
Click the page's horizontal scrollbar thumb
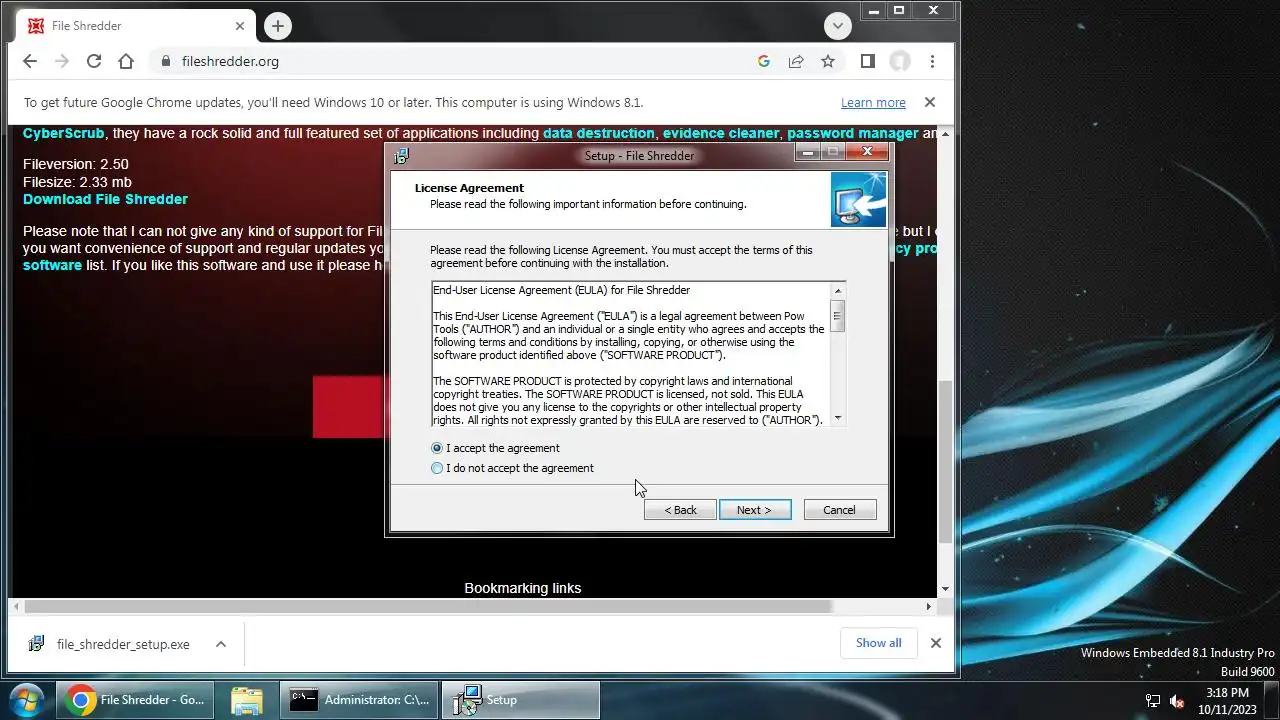[428, 606]
